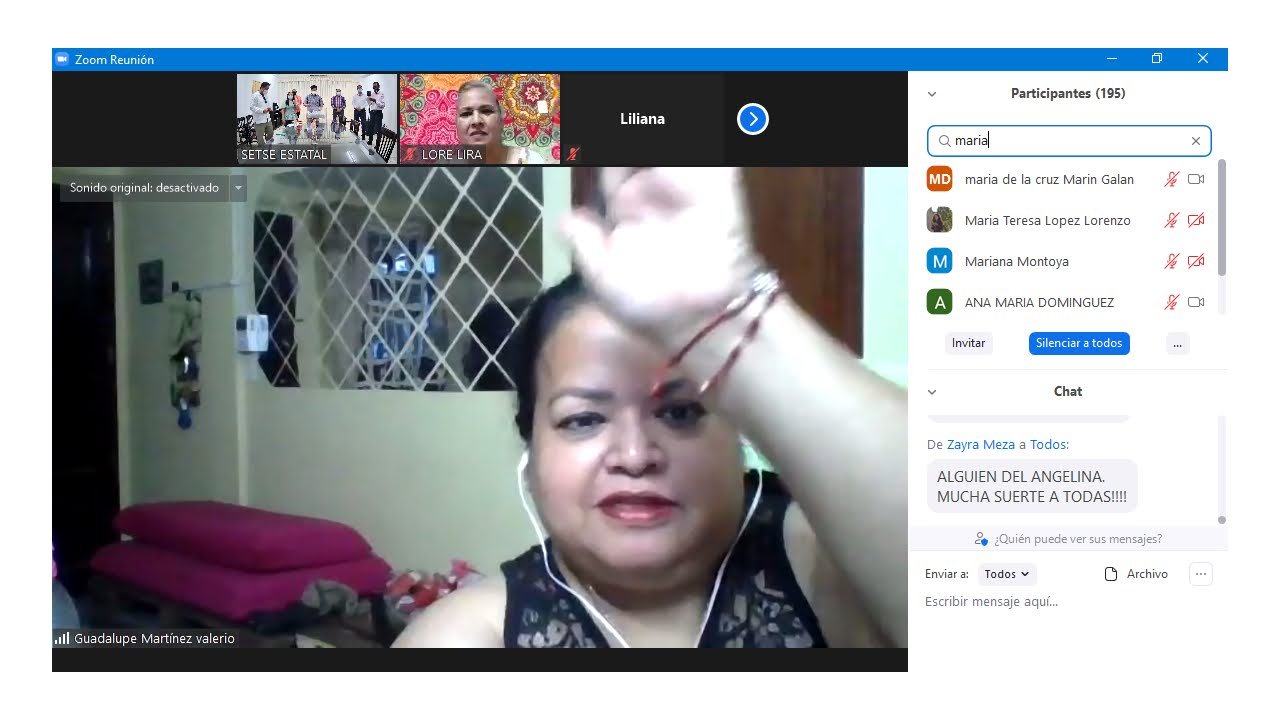Viewport: 1280px width, 720px height.
Task: Toggle Sonido original: desactivado button
Action: click(144, 187)
